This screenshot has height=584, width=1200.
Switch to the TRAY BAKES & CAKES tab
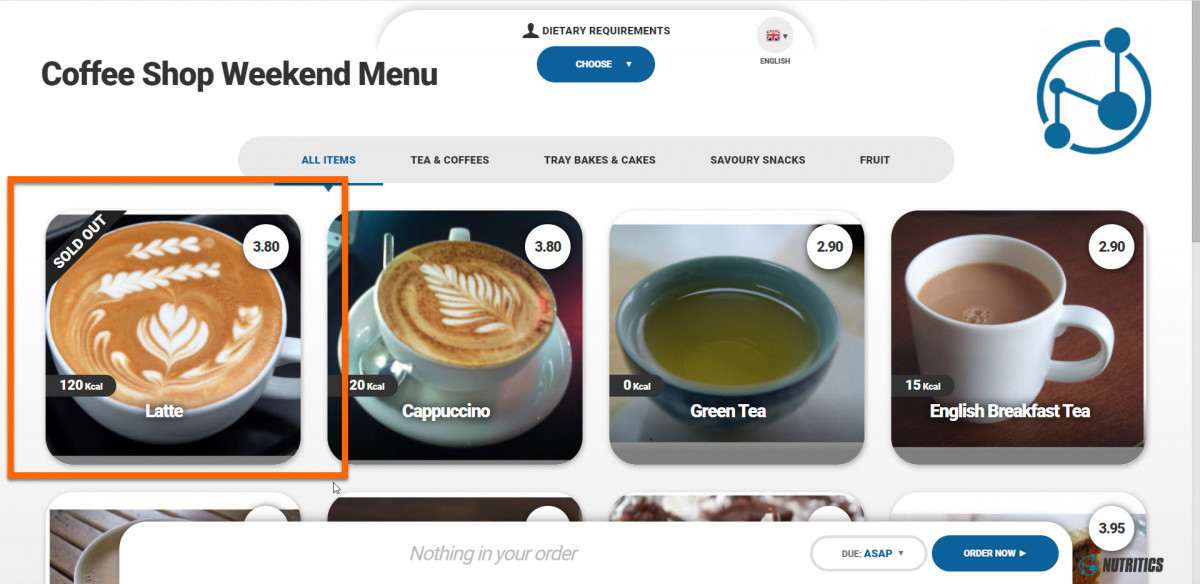tap(600, 160)
